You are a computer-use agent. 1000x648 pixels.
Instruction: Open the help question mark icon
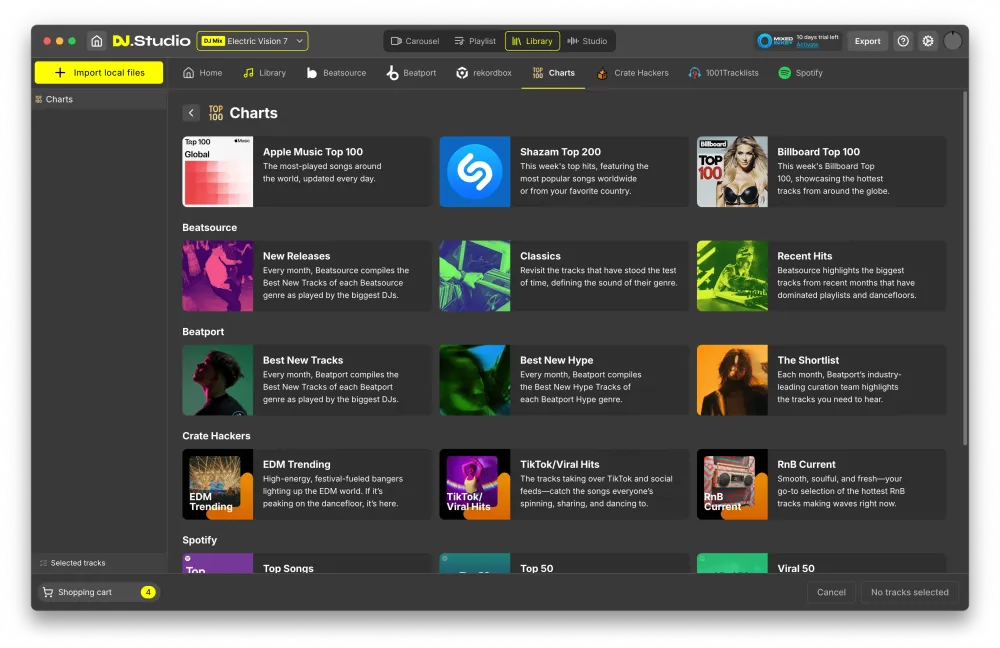903,41
